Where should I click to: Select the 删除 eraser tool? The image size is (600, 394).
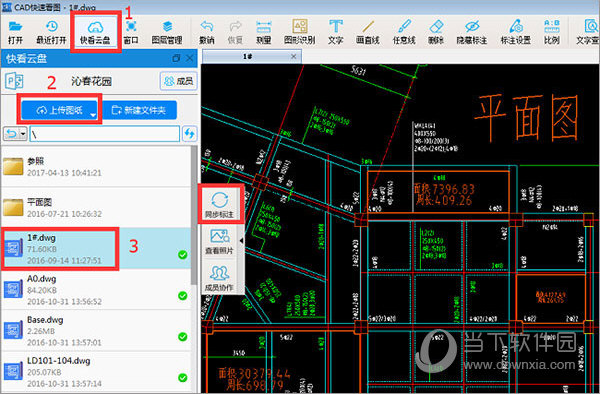436,32
